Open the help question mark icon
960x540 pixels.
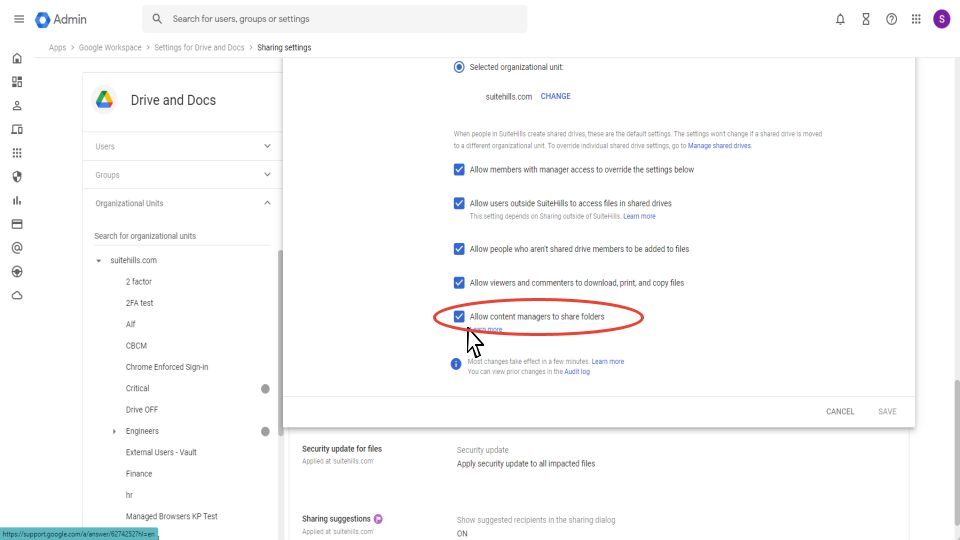click(891, 19)
